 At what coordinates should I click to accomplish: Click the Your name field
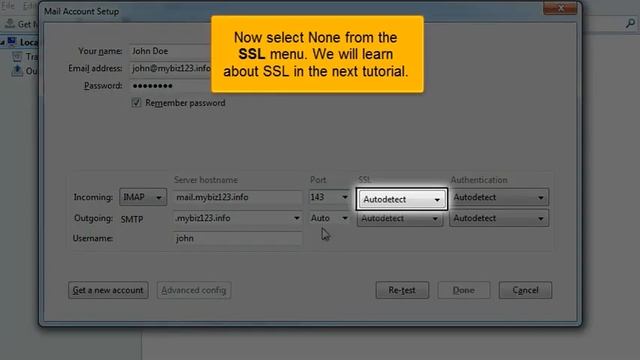point(171,51)
